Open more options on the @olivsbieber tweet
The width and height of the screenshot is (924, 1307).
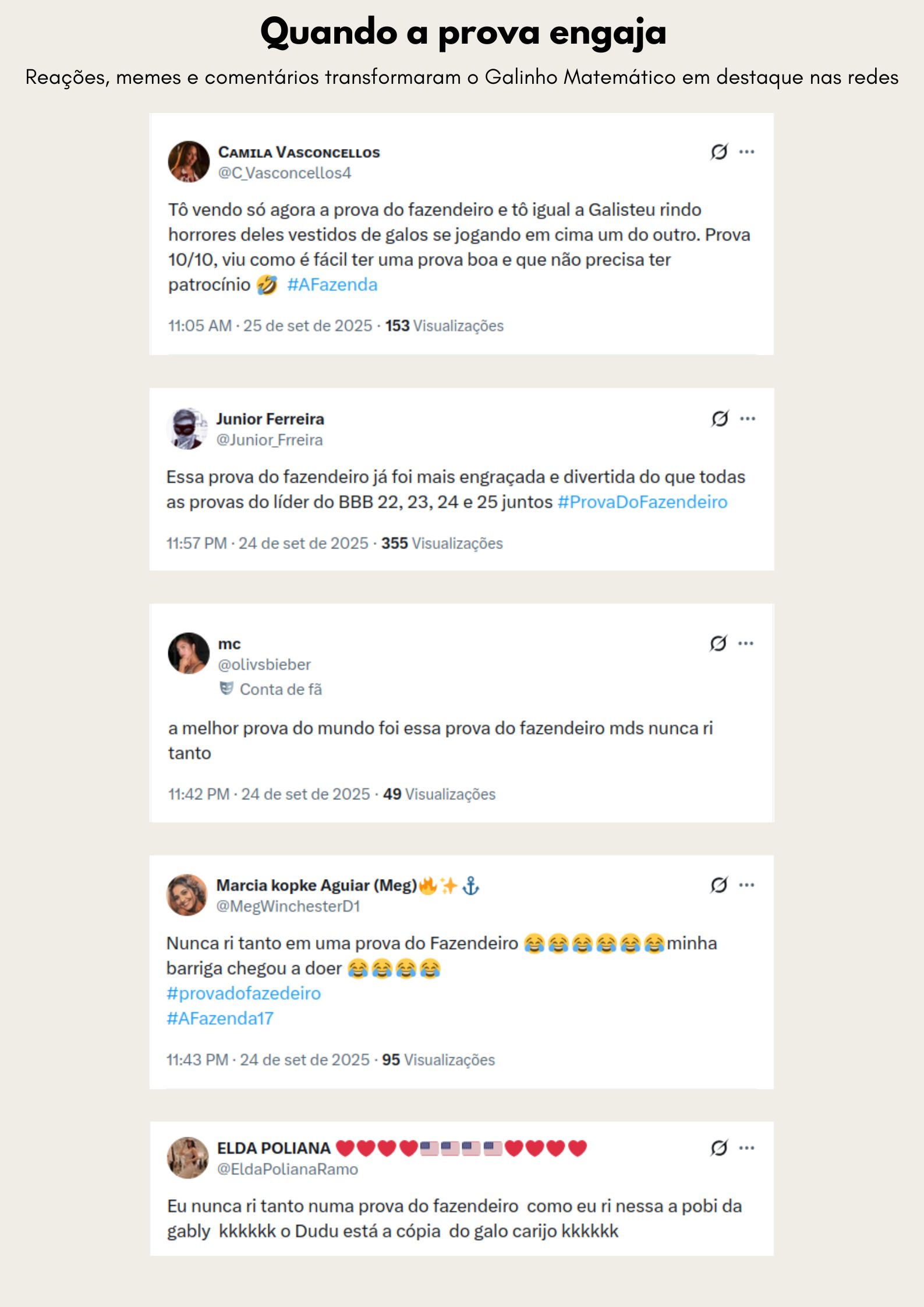point(746,643)
